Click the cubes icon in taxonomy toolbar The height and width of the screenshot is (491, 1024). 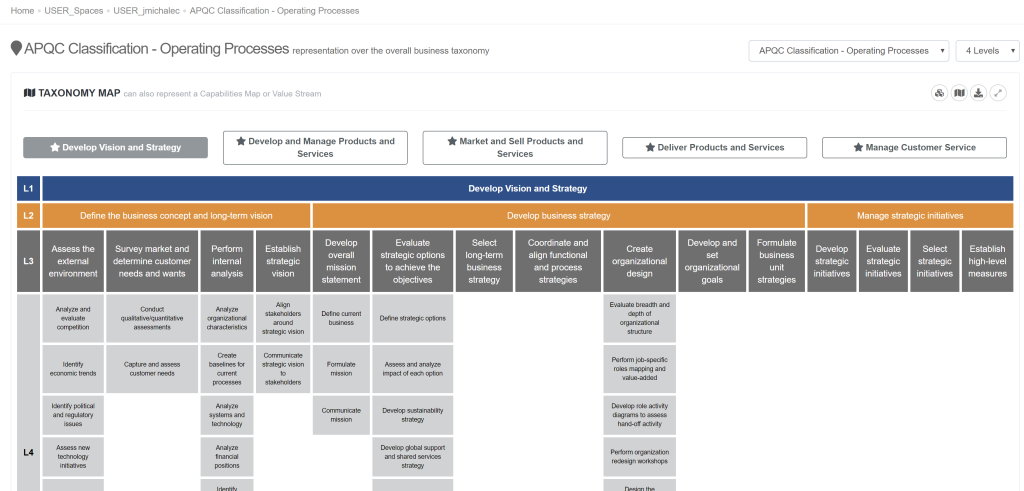point(939,93)
